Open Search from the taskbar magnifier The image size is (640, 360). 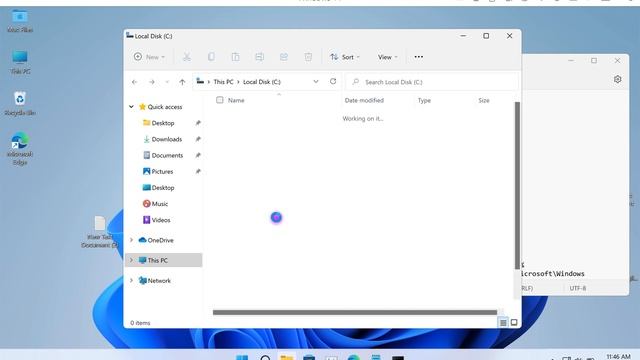265,358
